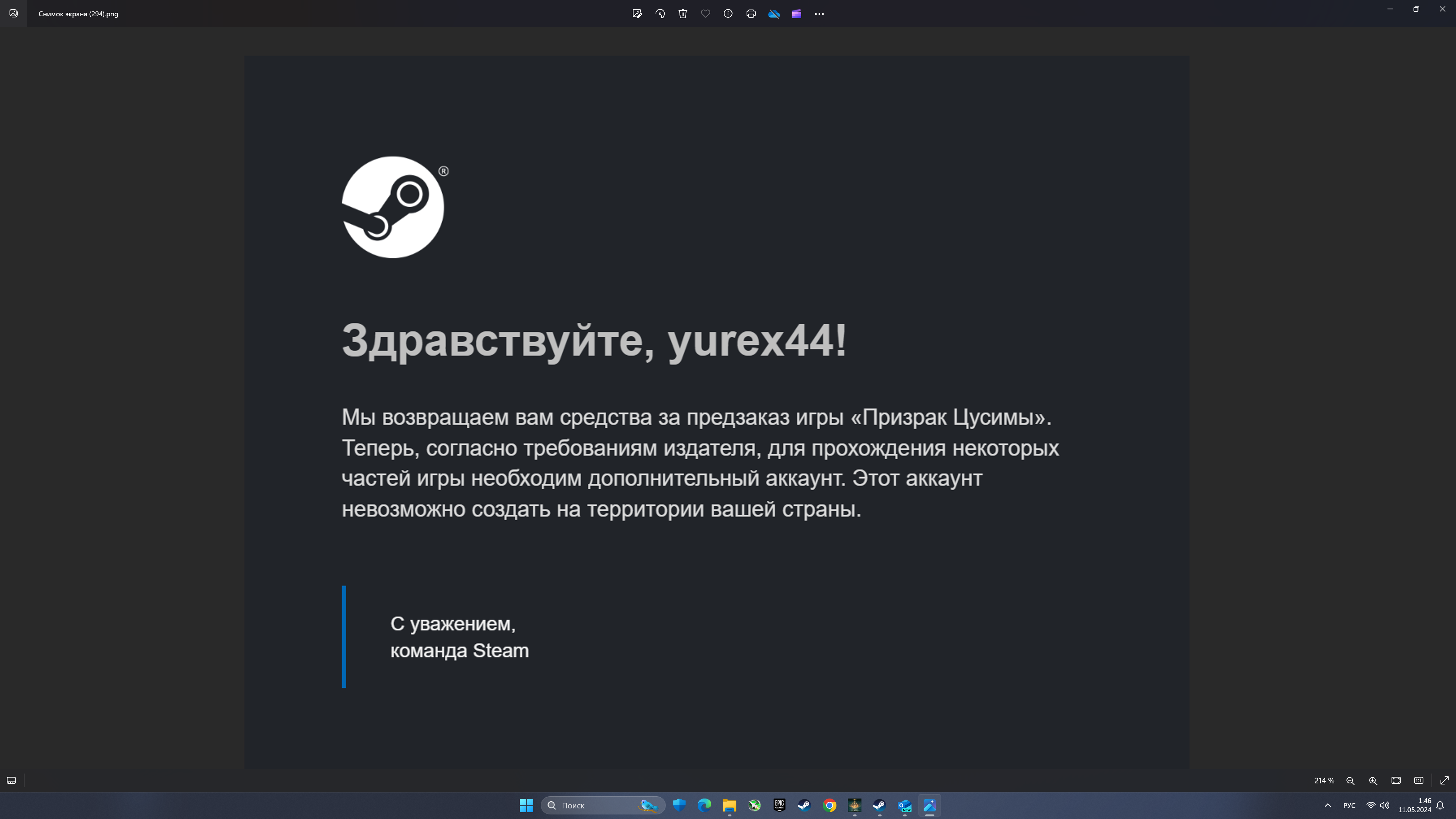Open MSI Afterburner icon in taskbar
The width and height of the screenshot is (1456, 819).
point(755,805)
